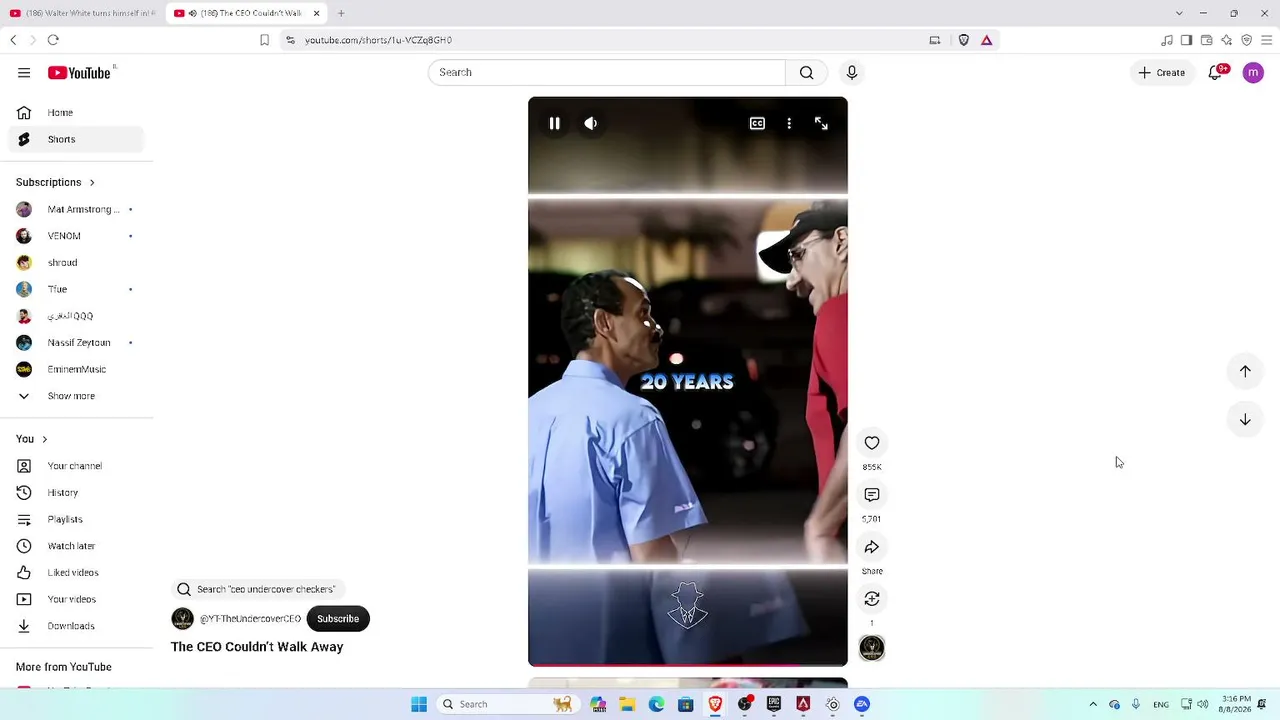Go to previous Short with up arrow

pos(1245,371)
